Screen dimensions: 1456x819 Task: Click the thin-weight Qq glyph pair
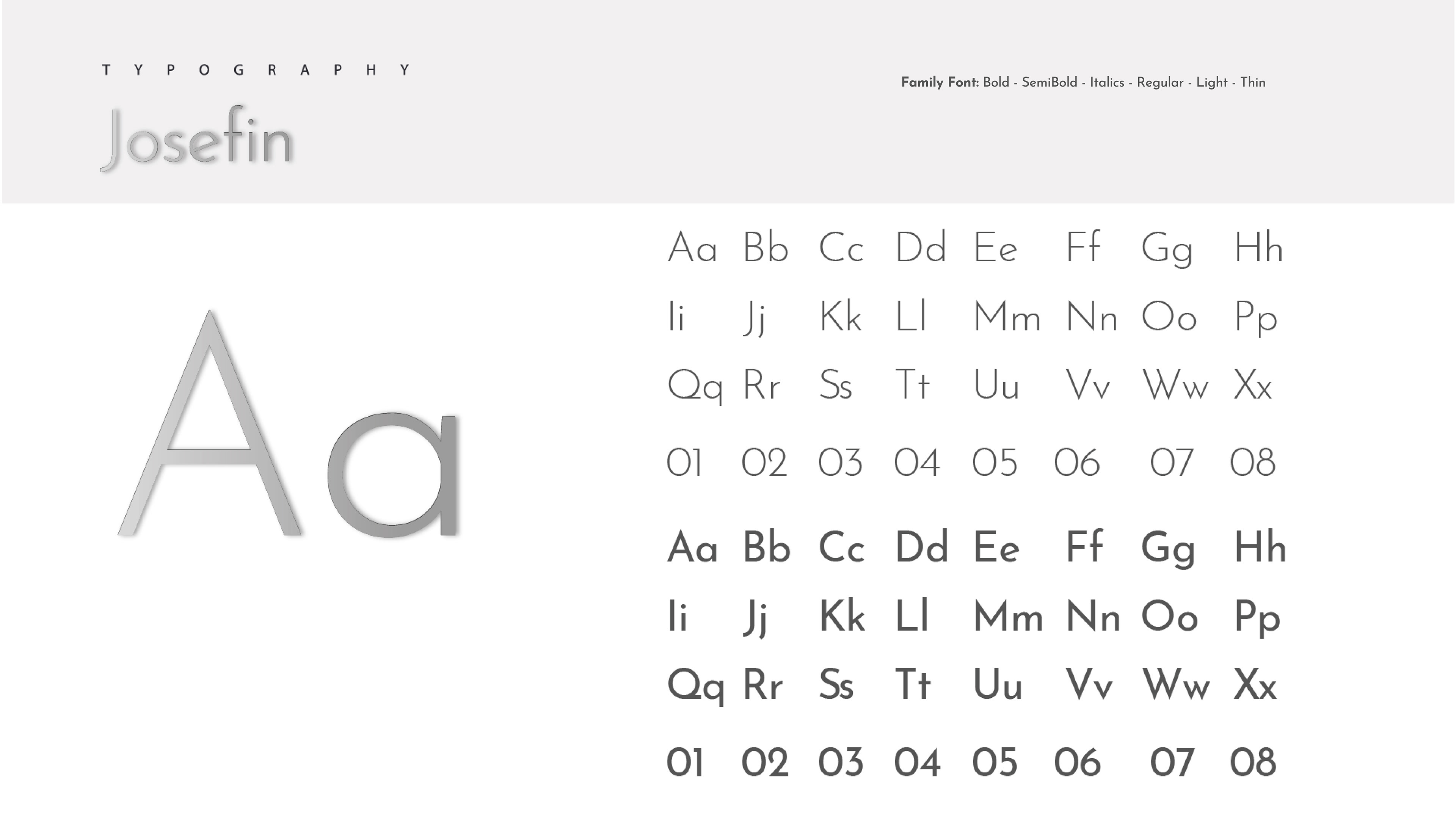click(695, 387)
